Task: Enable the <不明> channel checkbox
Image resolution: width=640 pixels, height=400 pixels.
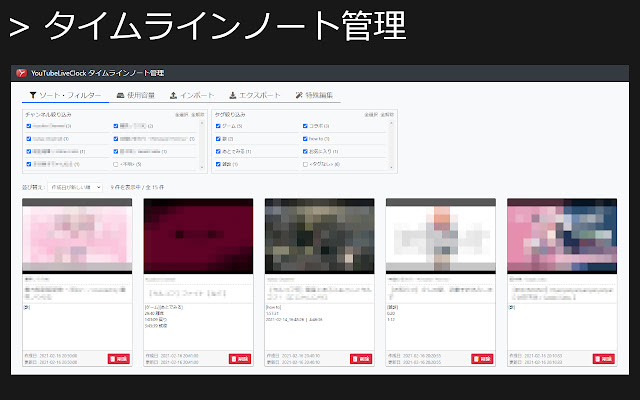Action: (116, 163)
